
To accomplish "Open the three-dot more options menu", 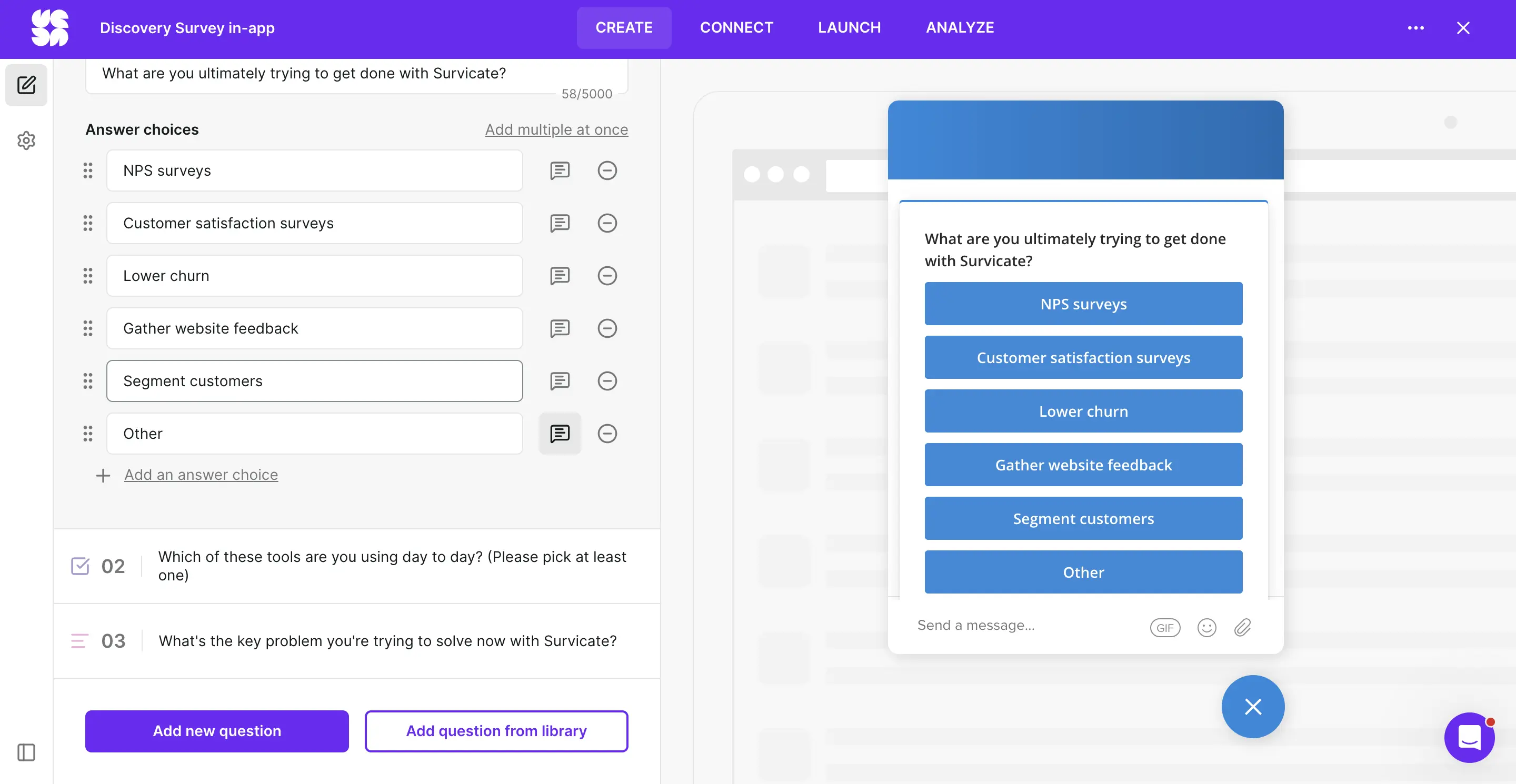I will (x=1415, y=28).
